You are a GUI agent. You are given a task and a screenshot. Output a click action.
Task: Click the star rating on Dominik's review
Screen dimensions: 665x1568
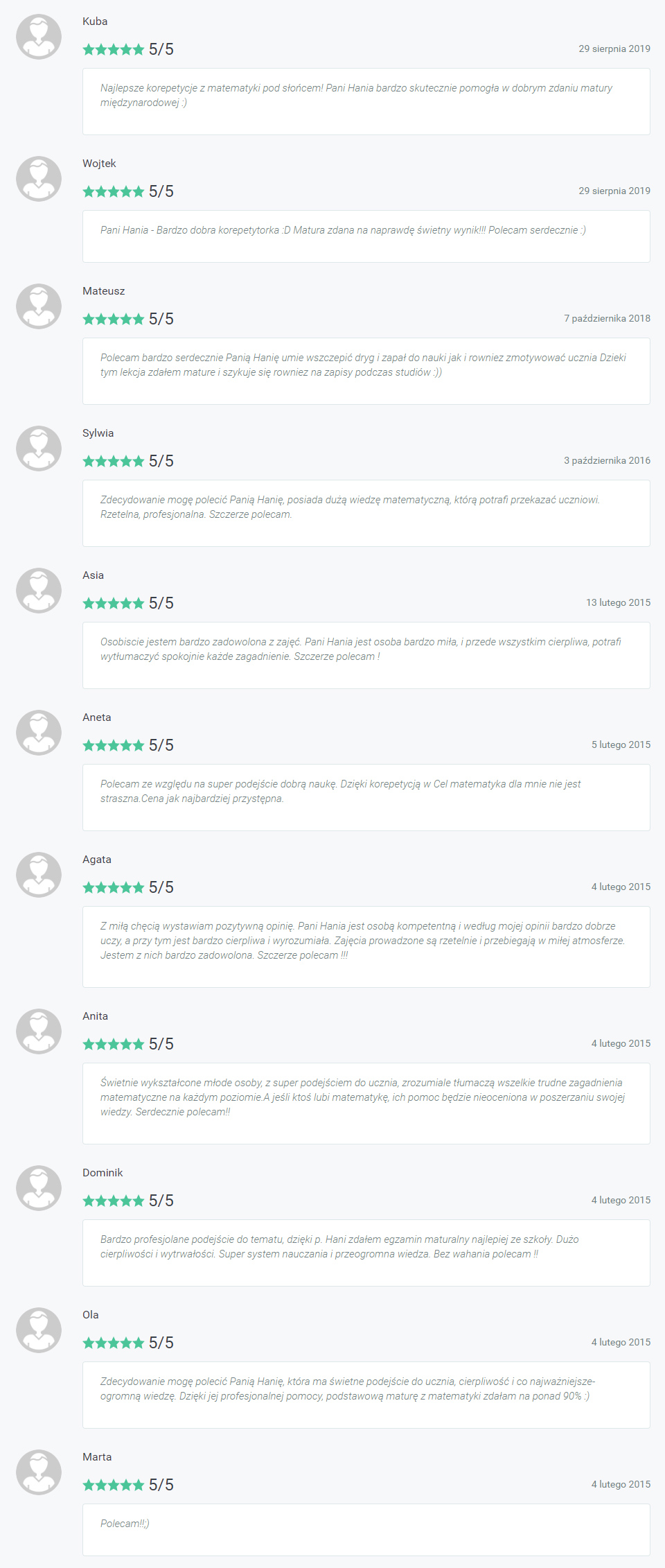114,1201
